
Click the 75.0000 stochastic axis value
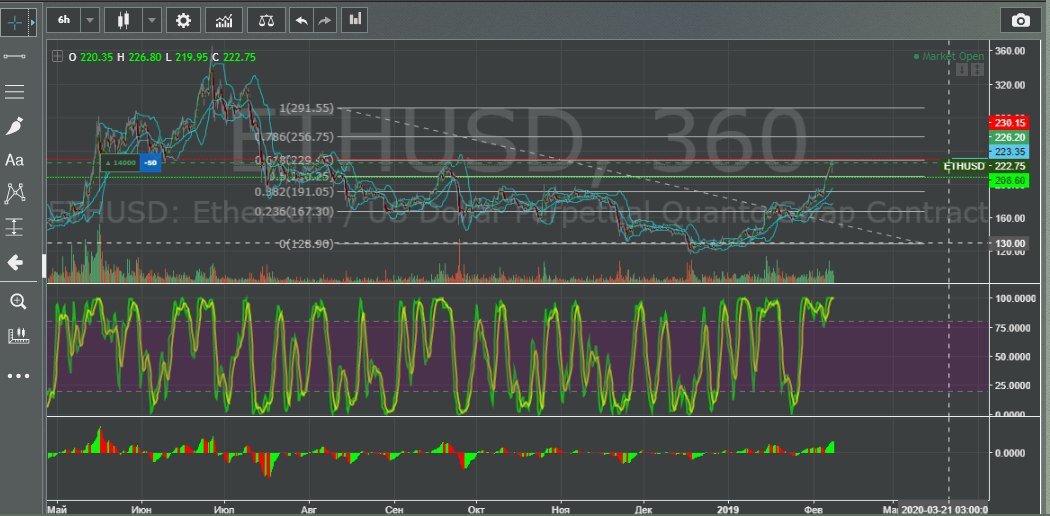pos(1012,328)
